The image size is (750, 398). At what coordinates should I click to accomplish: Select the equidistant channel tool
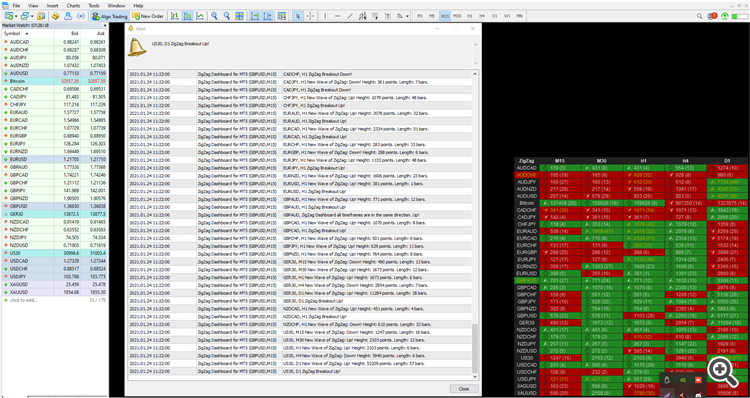363,16
